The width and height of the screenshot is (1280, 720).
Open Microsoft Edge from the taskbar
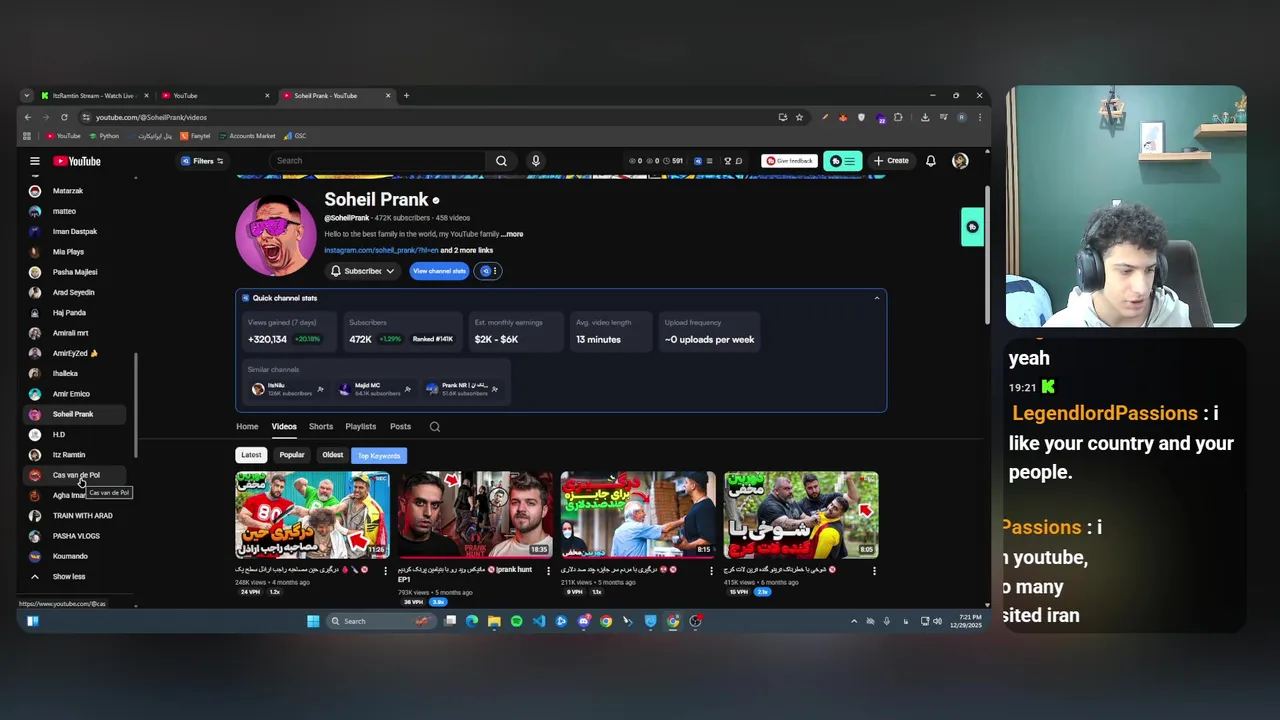pos(472,621)
